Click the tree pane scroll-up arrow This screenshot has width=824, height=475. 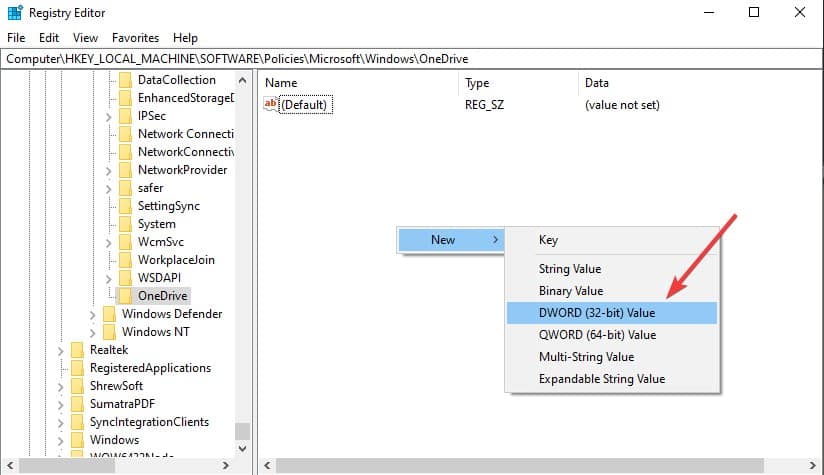242,80
